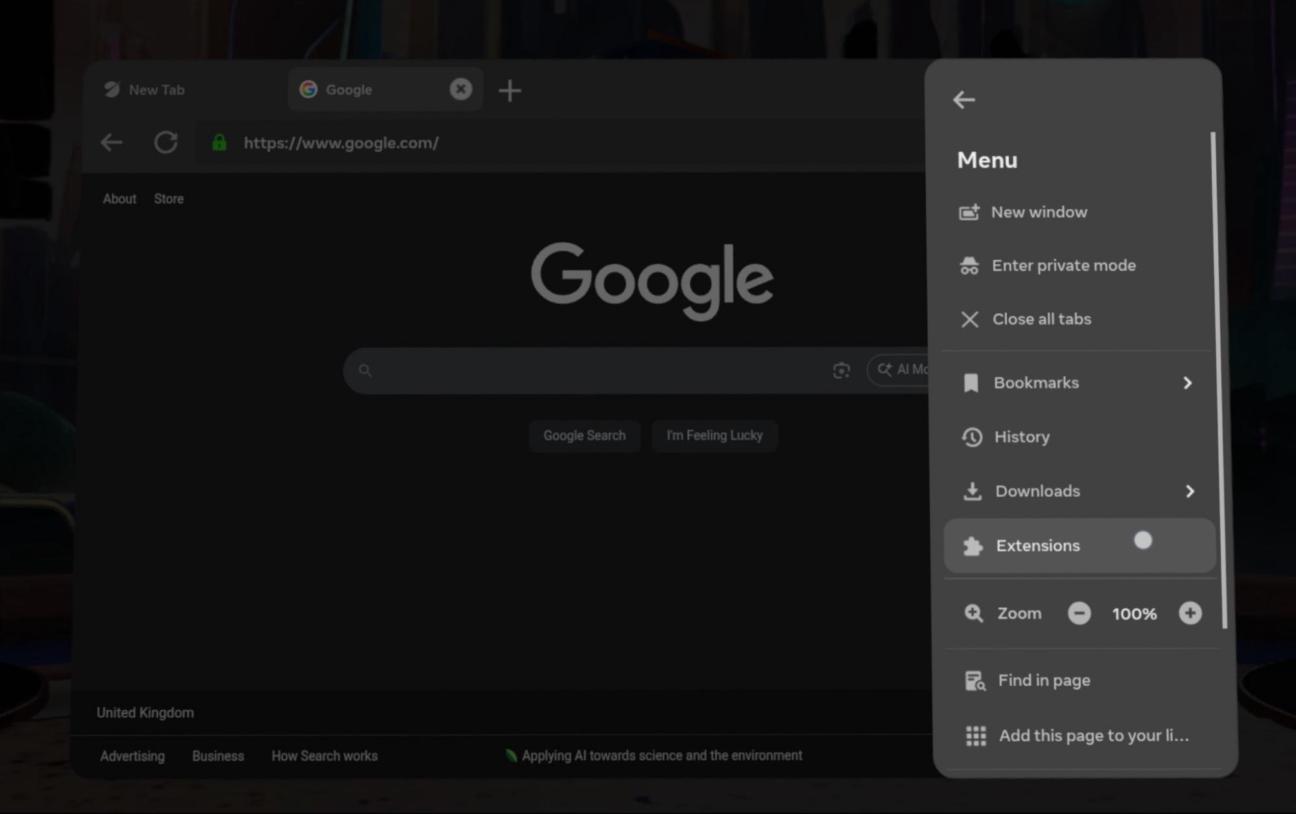Add this page to your library
This screenshot has height=814, width=1296.
pyautogui.click(x=1092, y=736)
